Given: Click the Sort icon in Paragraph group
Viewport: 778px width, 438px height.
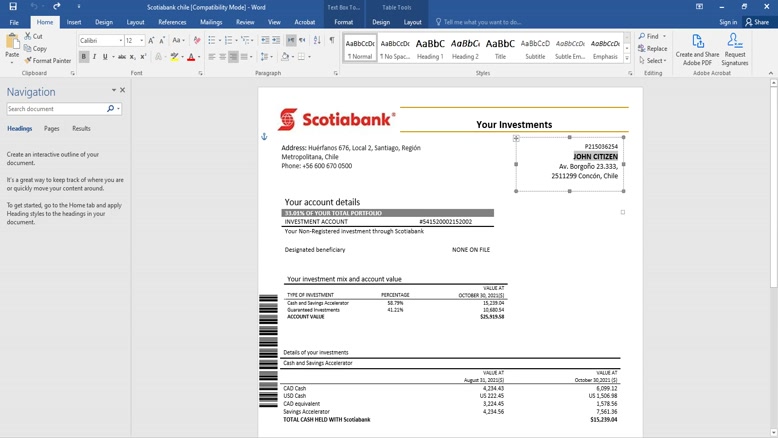Looking at the screenshot, I should pos(316,41).
